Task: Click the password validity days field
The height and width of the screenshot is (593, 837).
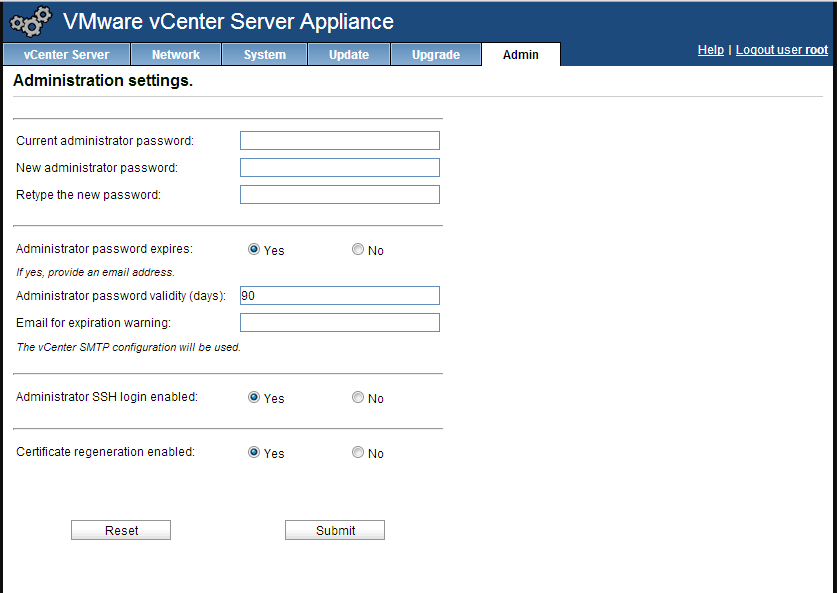Action: [x=340, y=295]
